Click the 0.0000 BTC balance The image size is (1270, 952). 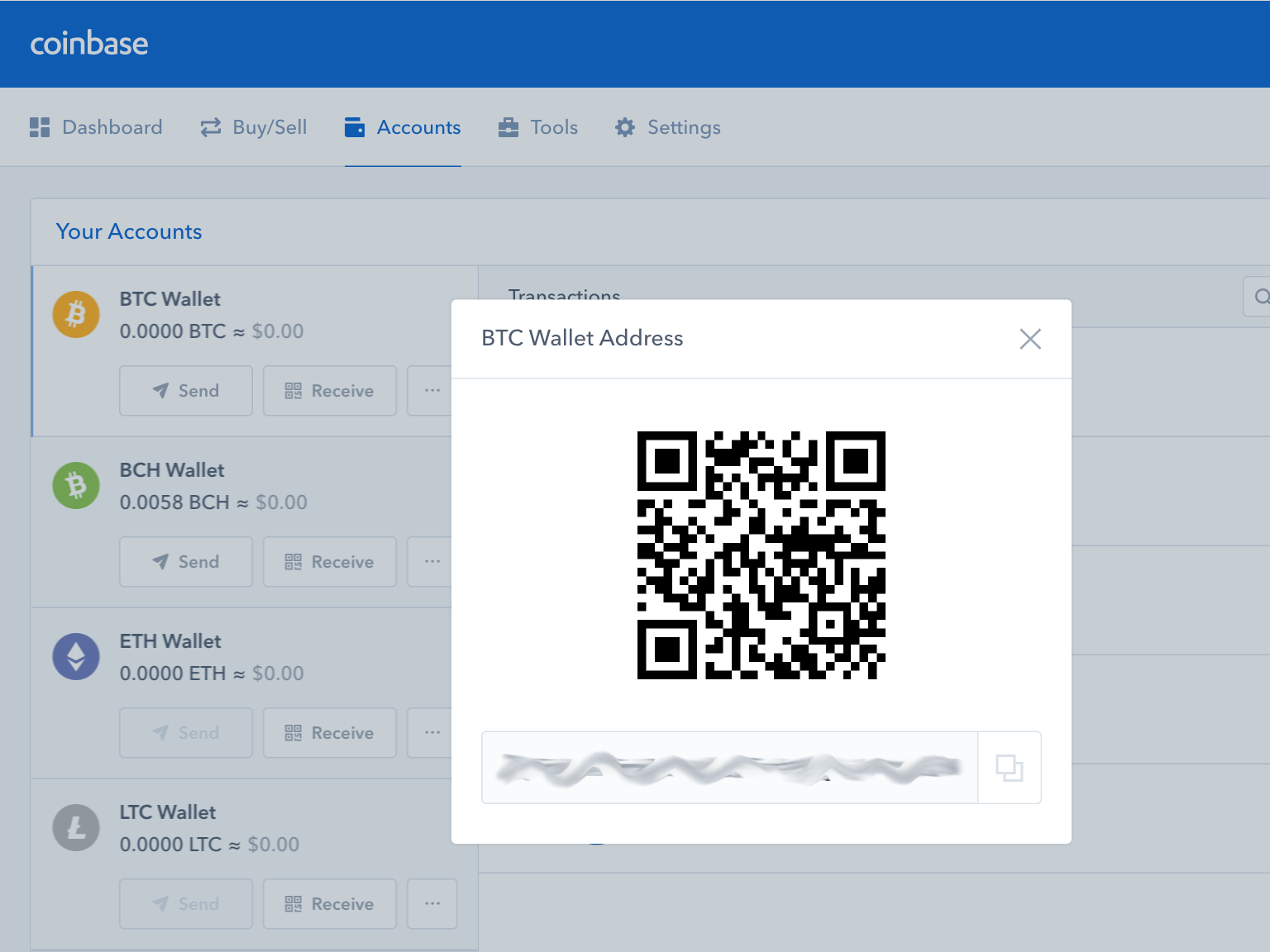coord(173,331)
